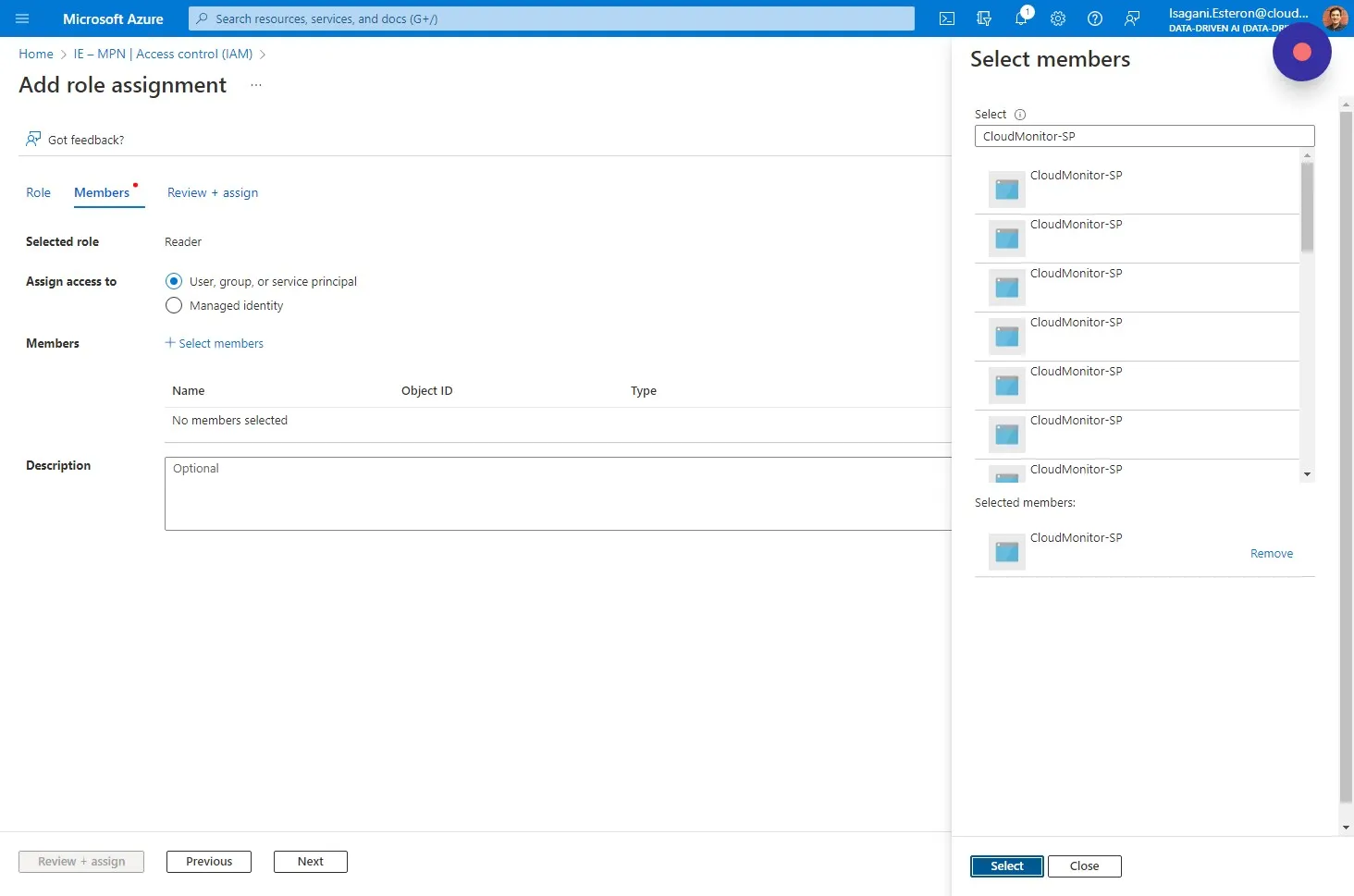Click the Azure search resources box
This screenshot has width=1354, height=896.
click(x=551, y=18)
